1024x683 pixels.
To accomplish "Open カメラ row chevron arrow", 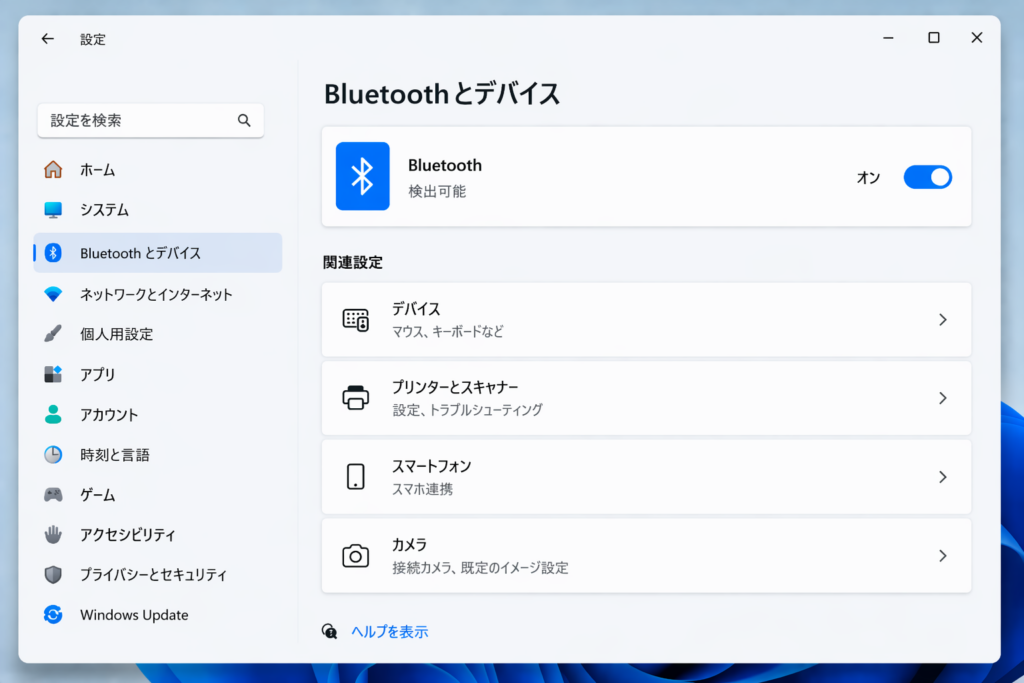I will pos(942,556).
